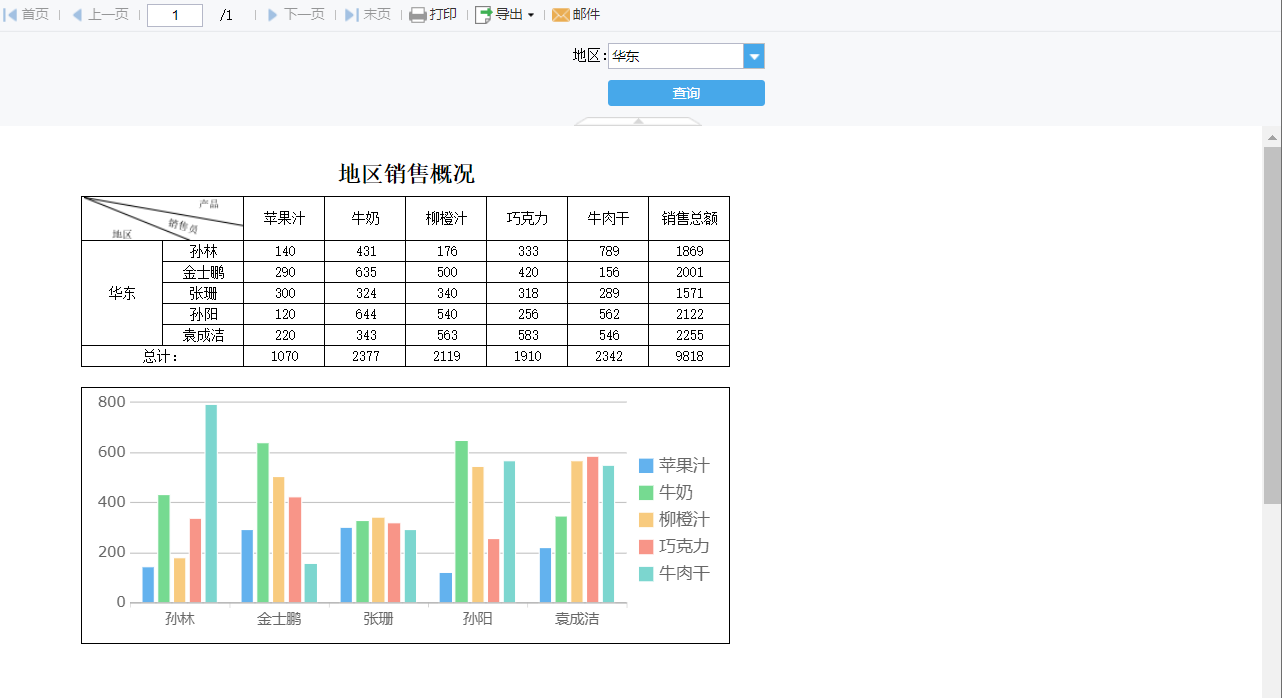Click 巧克力 legend entry
This screenshot has height=698, width=1282.
coord(674,546)
